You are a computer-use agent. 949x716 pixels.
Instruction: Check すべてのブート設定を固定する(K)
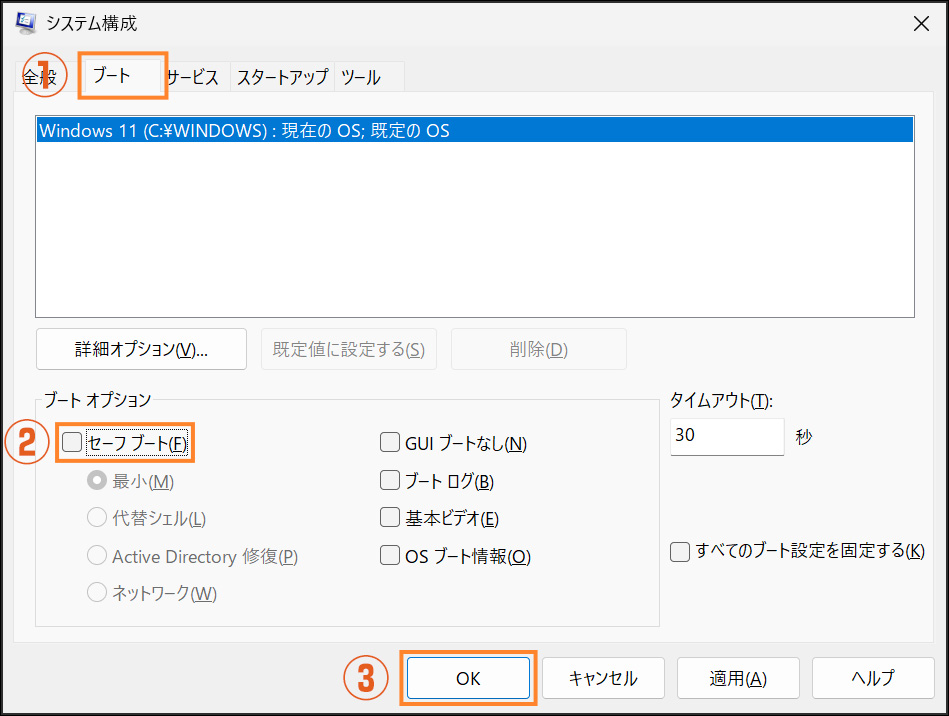click(680, 551)
